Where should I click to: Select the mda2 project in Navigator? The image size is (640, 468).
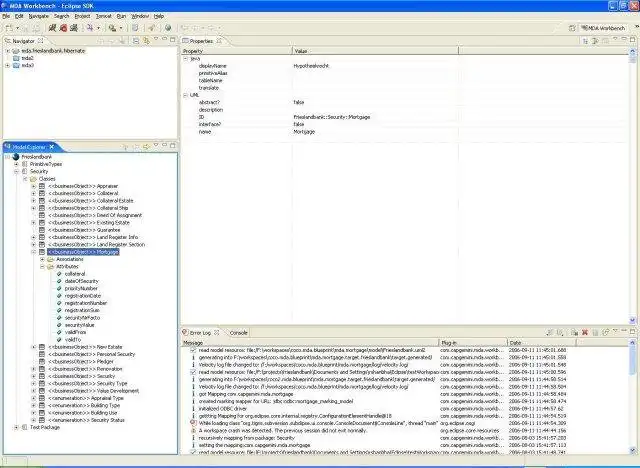point(27,58)
